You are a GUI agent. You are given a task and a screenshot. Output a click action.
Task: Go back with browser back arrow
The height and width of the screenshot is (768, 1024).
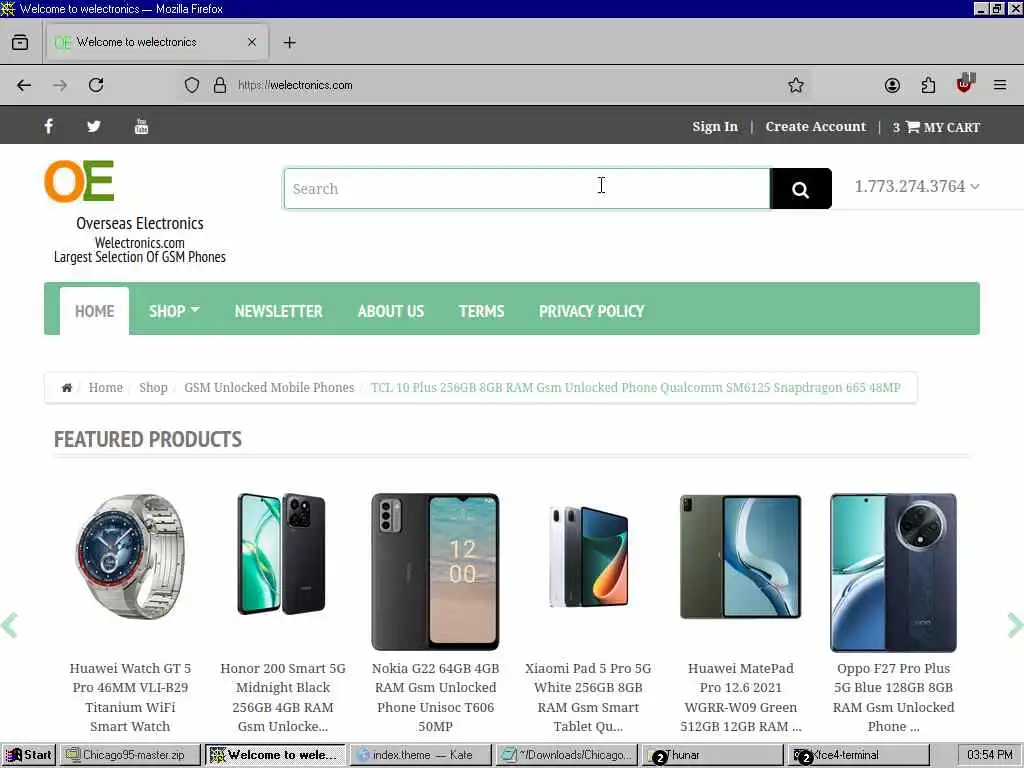(x=24, y=85)
